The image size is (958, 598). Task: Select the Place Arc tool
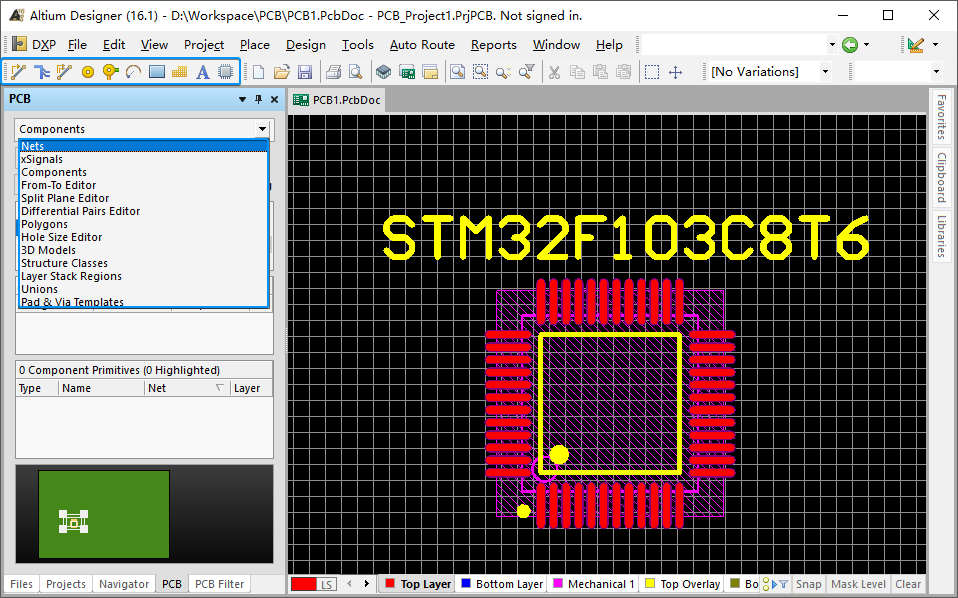pyautogui.click(x=133, y=72)
